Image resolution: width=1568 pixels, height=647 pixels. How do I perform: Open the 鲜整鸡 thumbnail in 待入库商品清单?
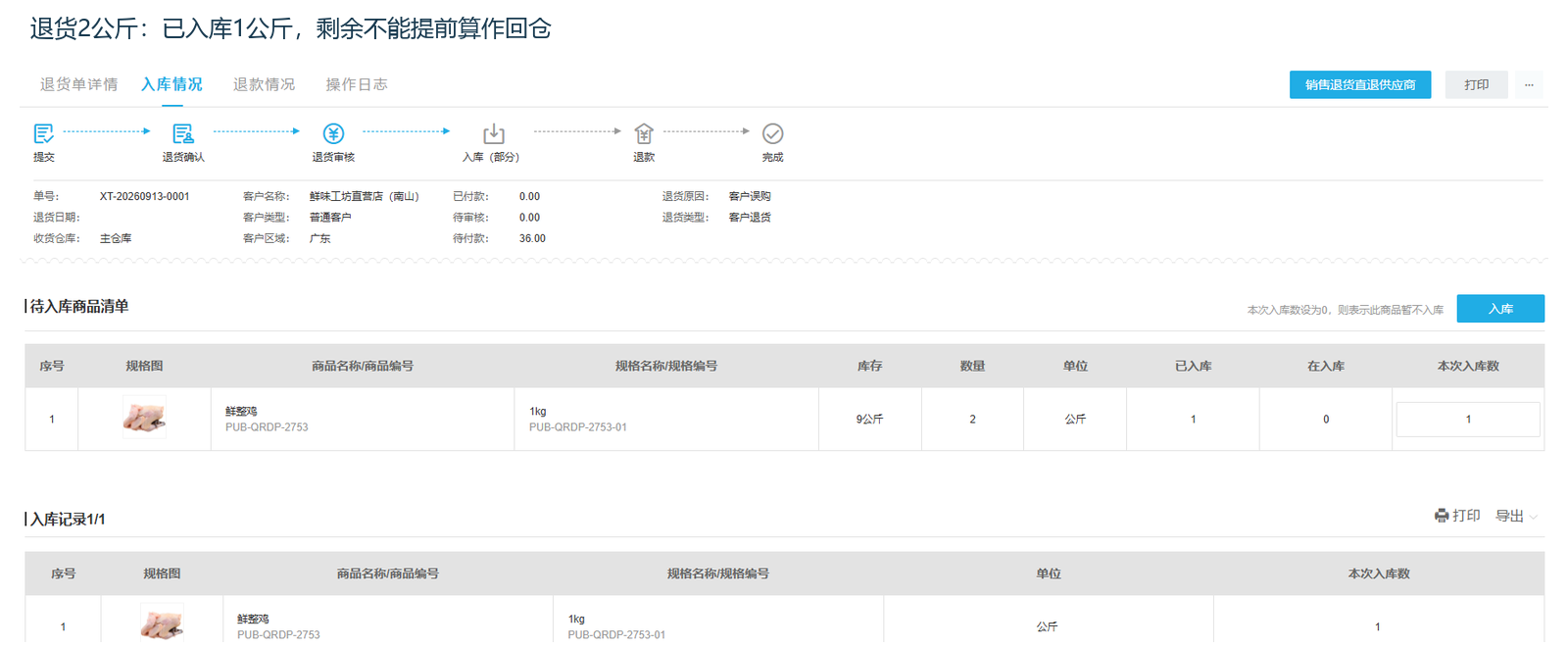click(144, 419)
